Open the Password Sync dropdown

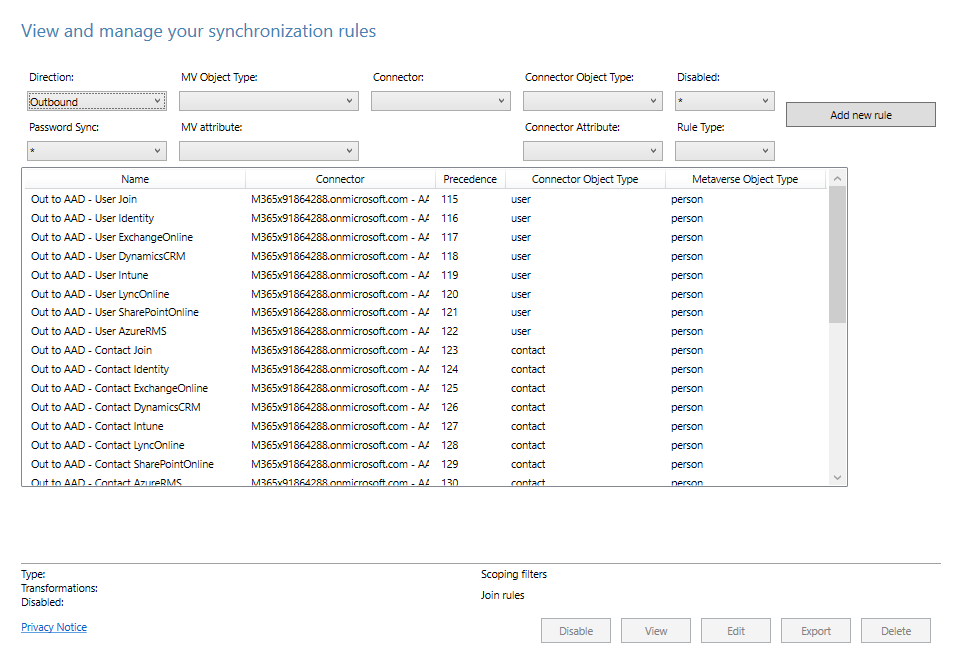click(97, 151)
